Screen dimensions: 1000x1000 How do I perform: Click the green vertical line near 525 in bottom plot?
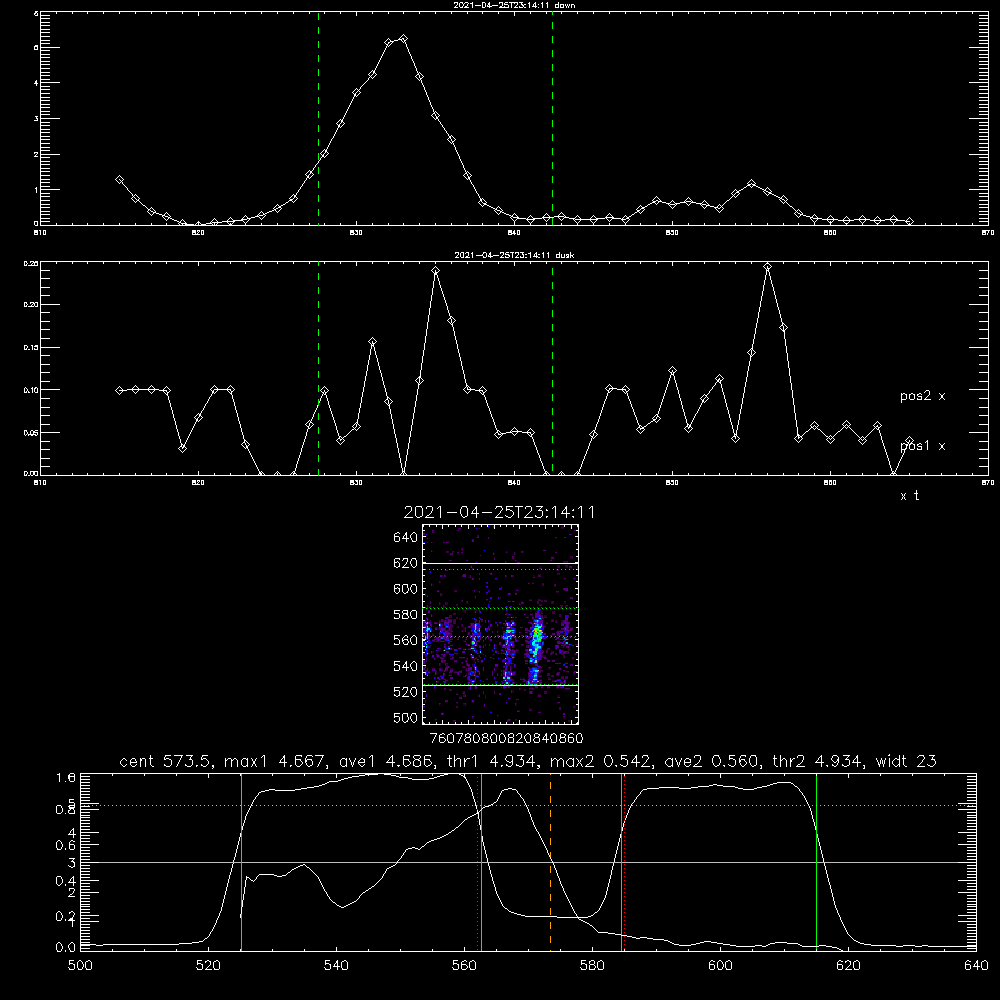coord(241,861)
